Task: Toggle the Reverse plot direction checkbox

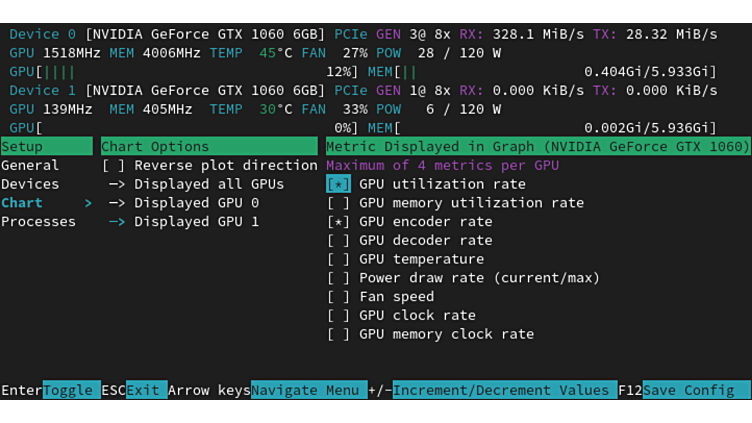Action: click(x=114, y=165)
